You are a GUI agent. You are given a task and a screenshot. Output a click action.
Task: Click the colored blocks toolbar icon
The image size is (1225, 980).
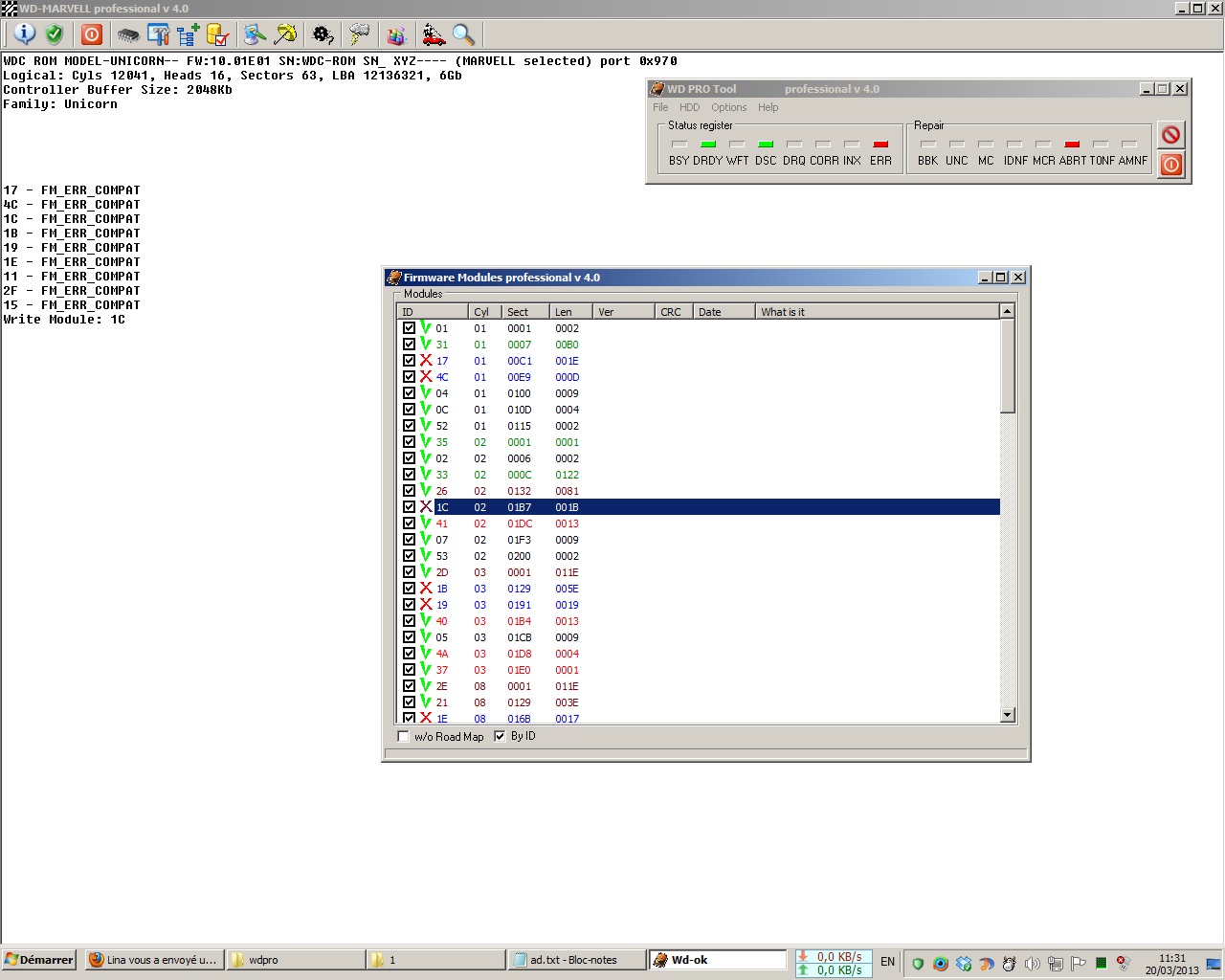click(396, 35)
